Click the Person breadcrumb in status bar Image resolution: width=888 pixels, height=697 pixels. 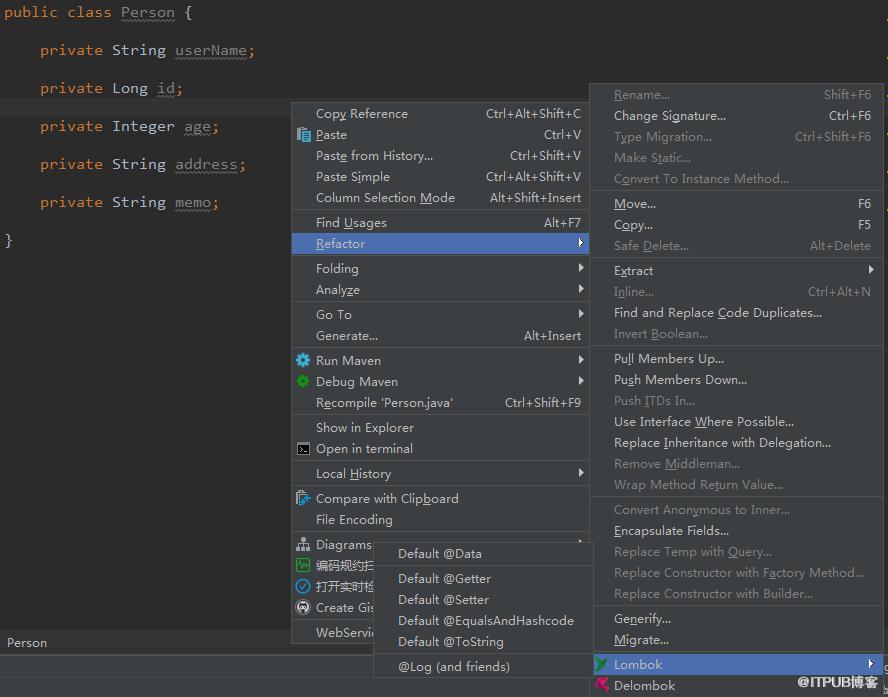pyautogui.click(x=27, y=643)
